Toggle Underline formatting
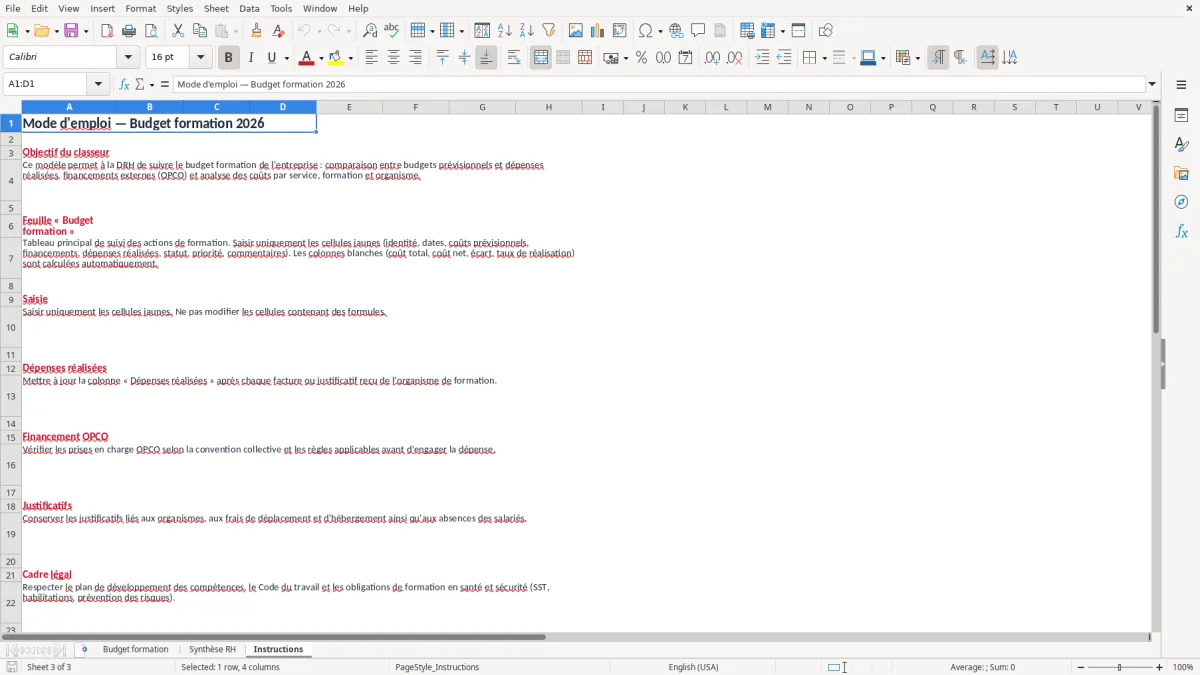Viewport: 1200px width, 675px height. point(271,58)
